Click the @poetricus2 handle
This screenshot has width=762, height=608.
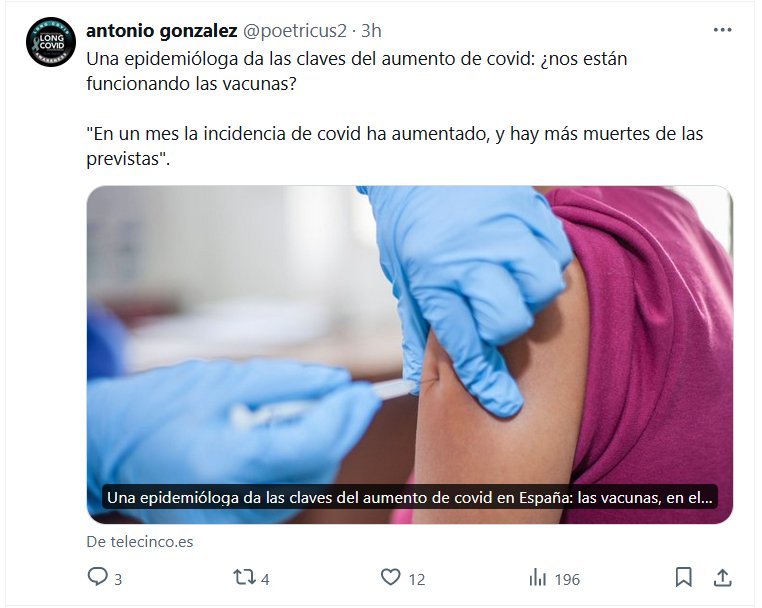pos(294,31)
